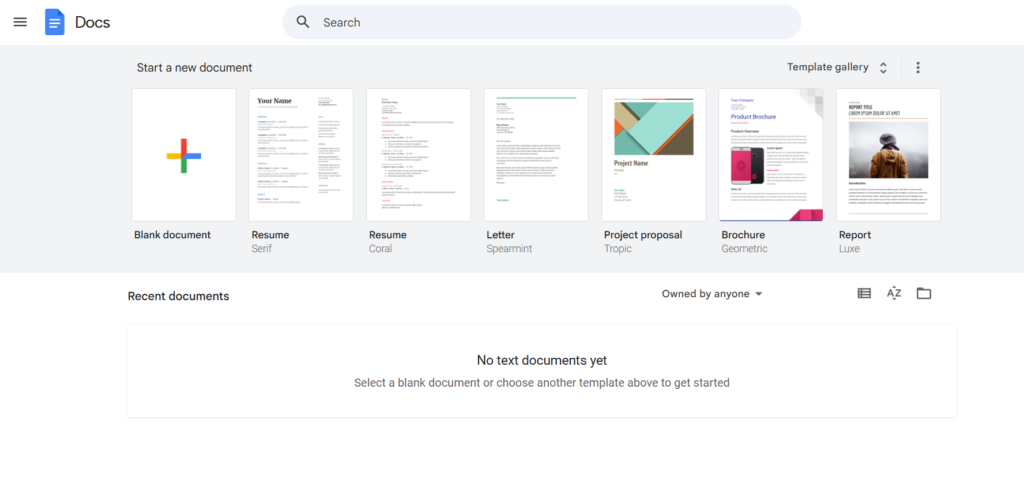1024x479 pixels.
Task: Click the Template gallery up-down arrows
Action: (x=883, y=68)
